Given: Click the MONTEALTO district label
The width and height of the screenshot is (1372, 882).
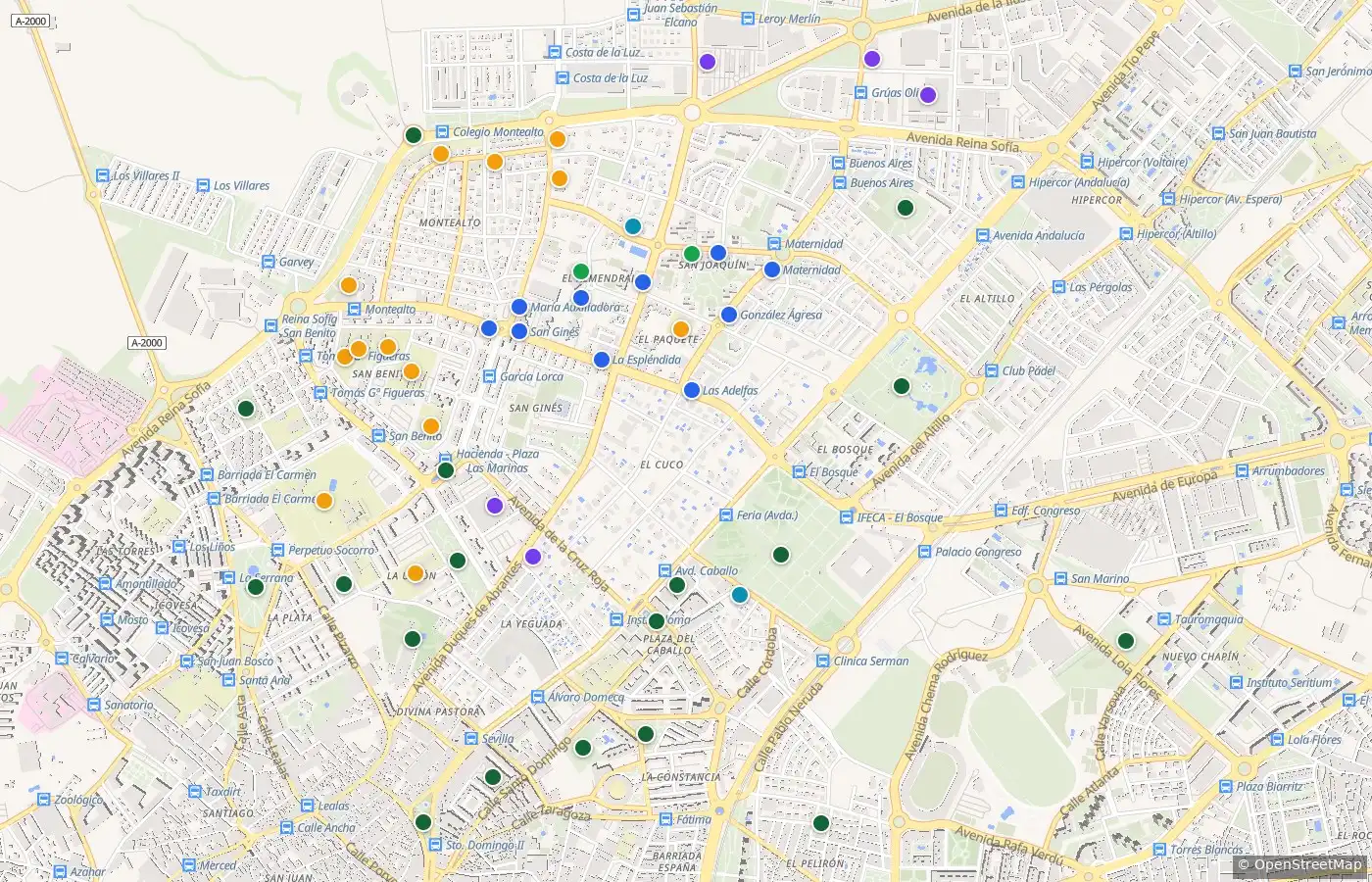Looking at the screenshot, I should click(450, 222).
